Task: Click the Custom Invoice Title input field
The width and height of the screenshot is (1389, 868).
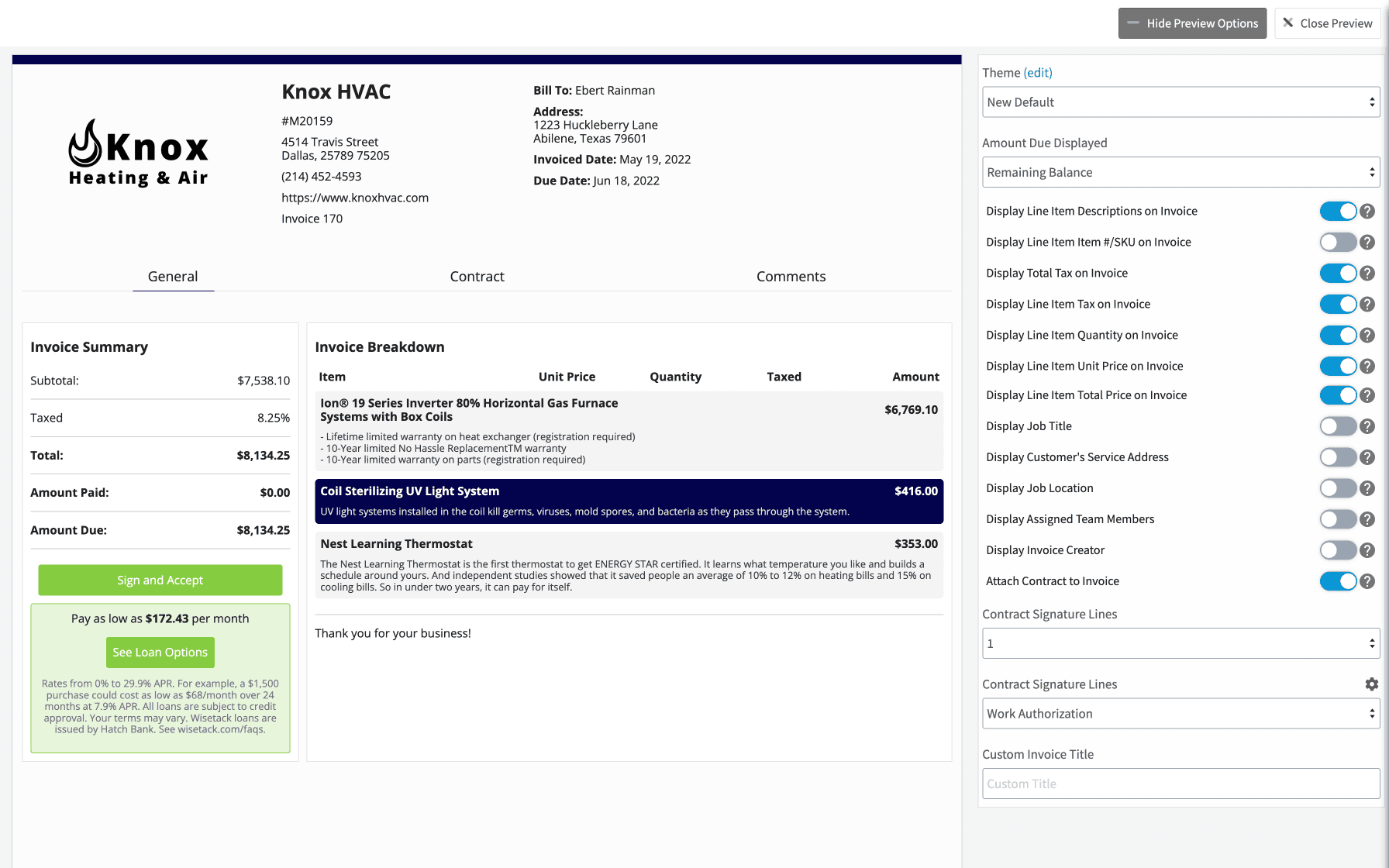Action: [1180, 784]
